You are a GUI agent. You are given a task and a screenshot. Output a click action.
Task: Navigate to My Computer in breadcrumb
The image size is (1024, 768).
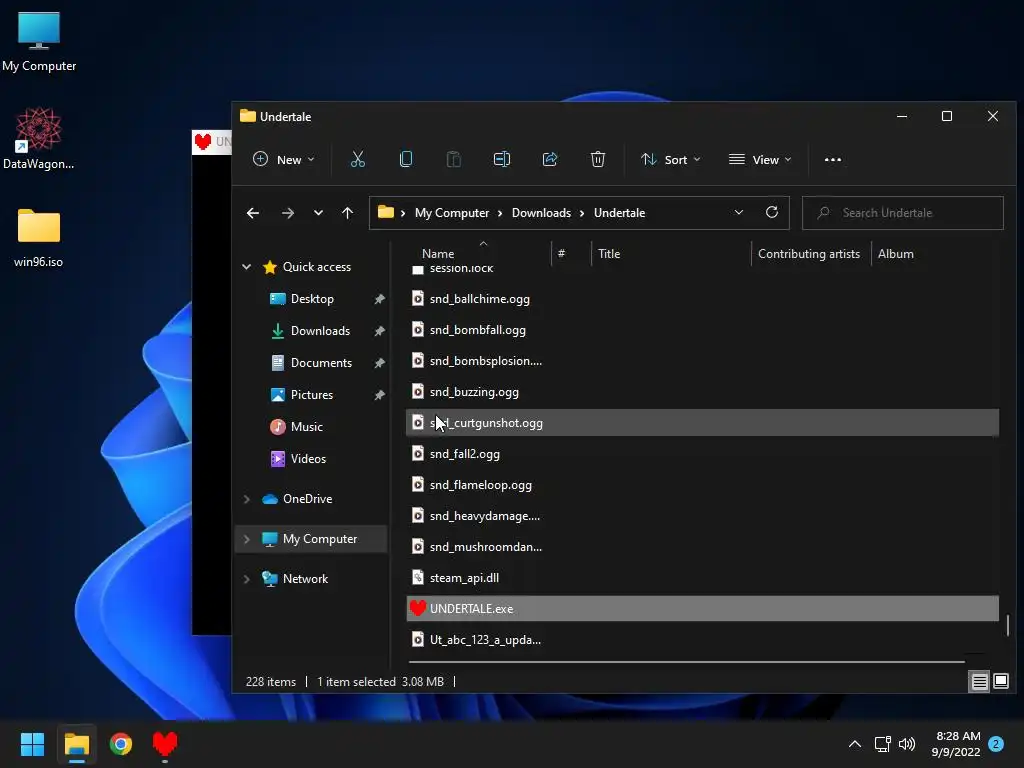[x=452, y=213]
